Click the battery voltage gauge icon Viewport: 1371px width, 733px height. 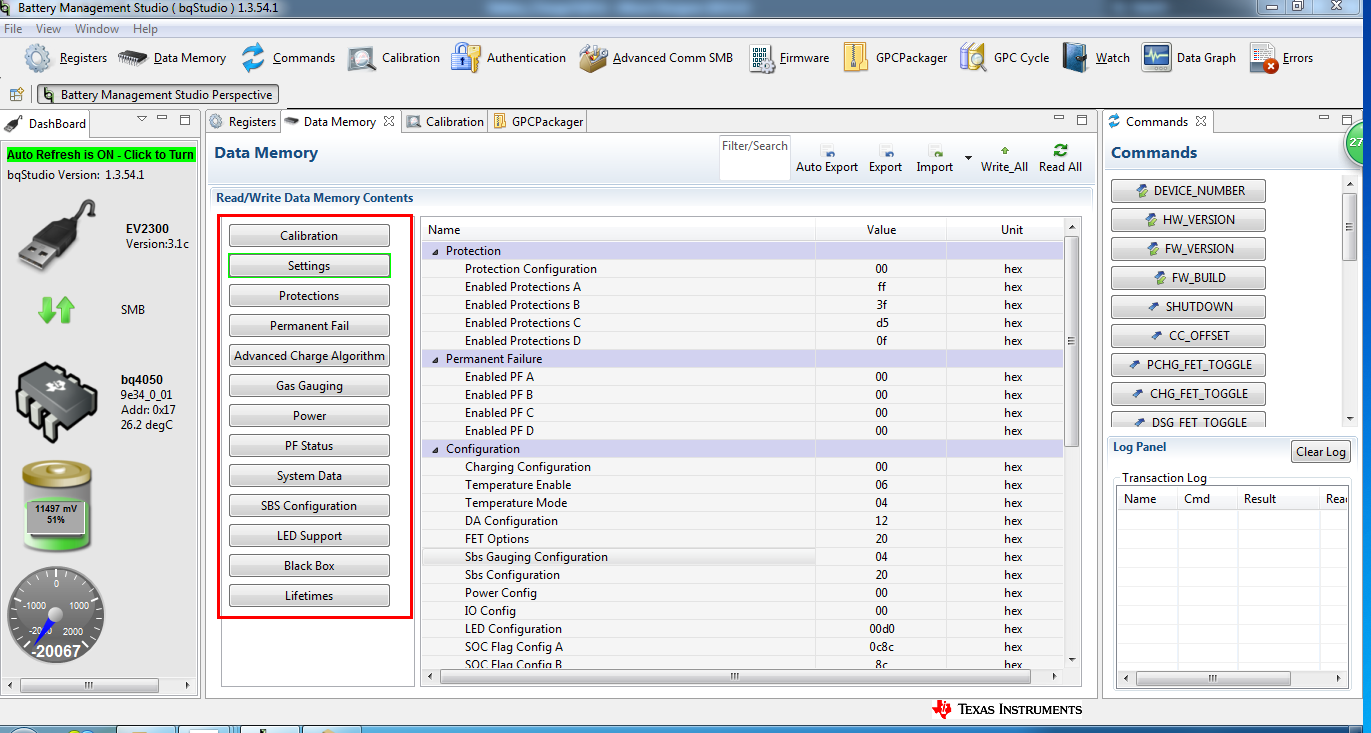(x=57, y=507)
